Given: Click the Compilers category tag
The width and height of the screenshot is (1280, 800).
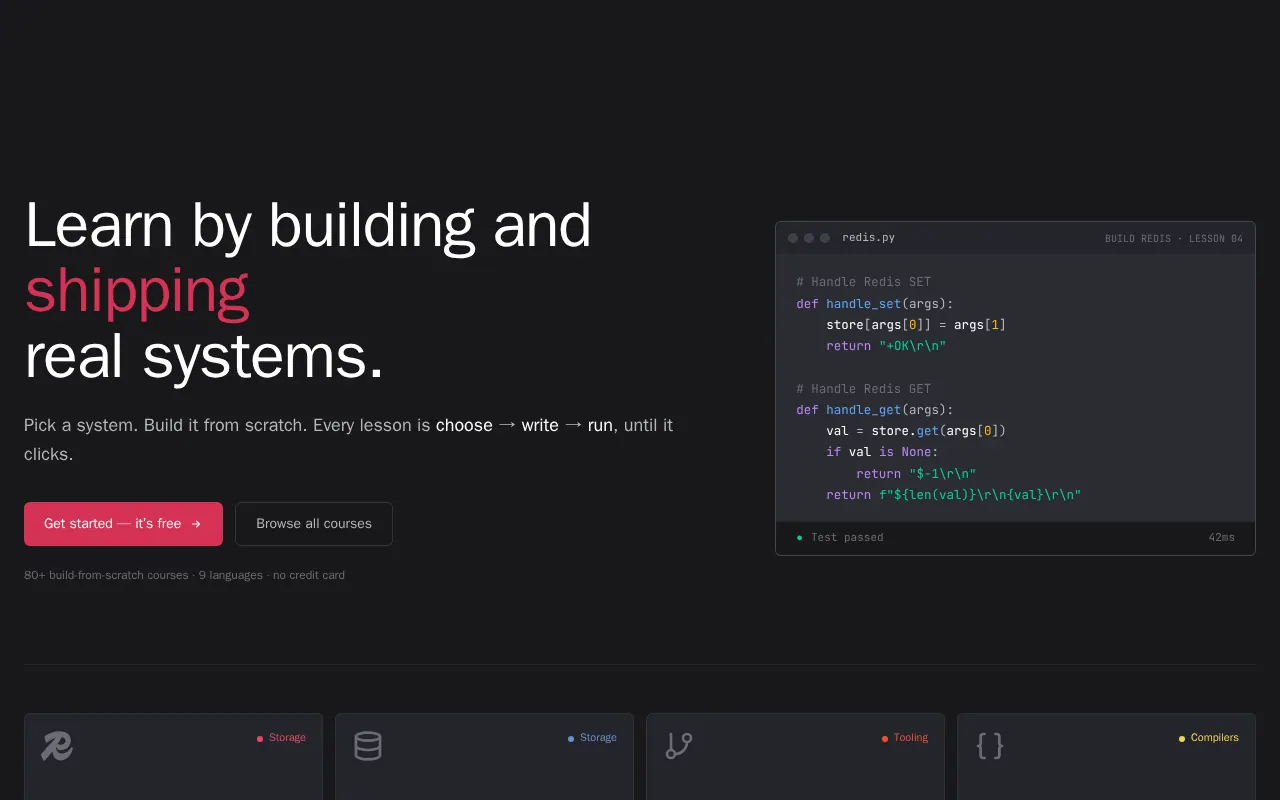Looking at the screenshot, I should click(x=1208, y=738).
